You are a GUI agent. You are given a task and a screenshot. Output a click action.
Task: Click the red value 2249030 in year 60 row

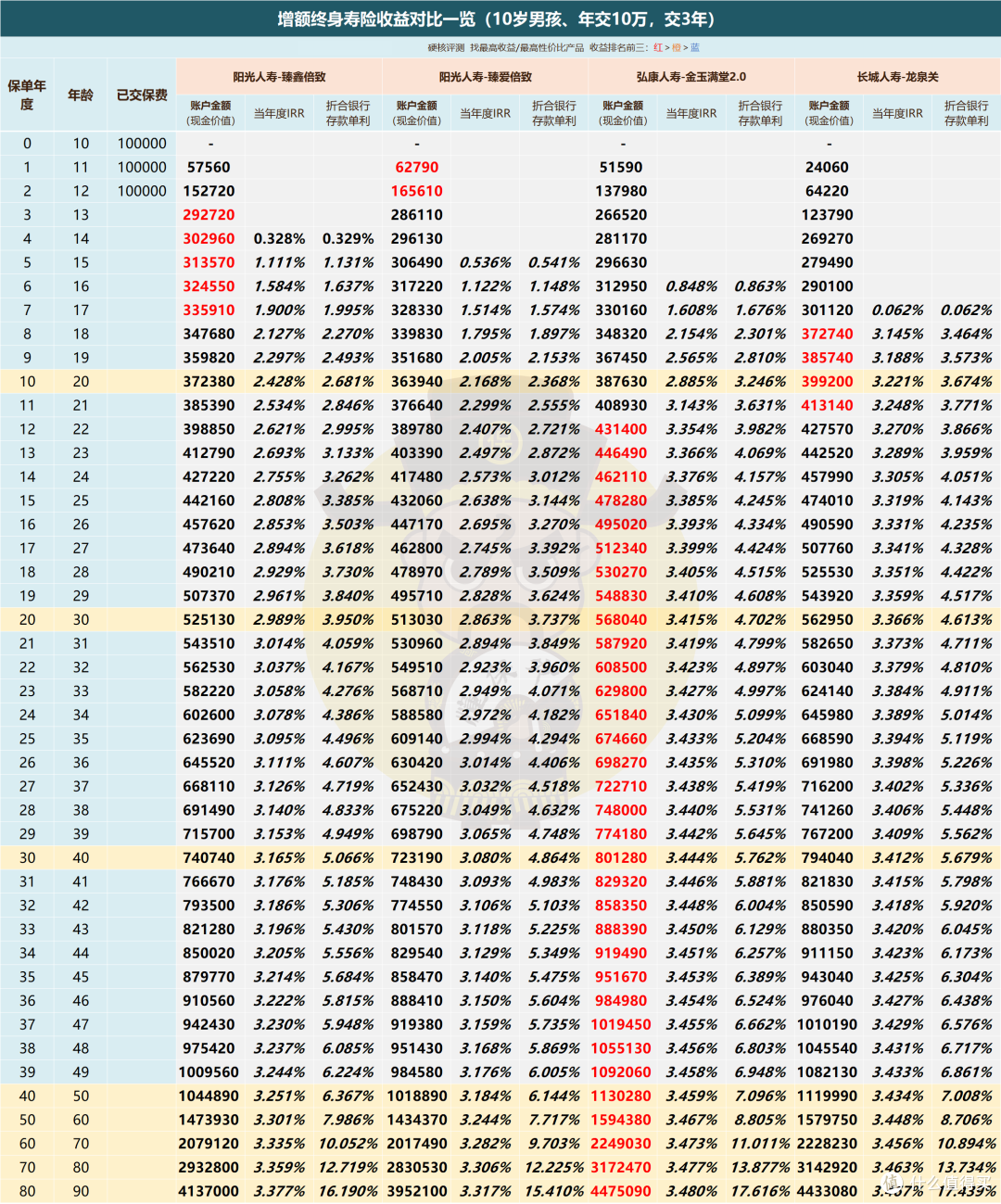pos(621,1144)
